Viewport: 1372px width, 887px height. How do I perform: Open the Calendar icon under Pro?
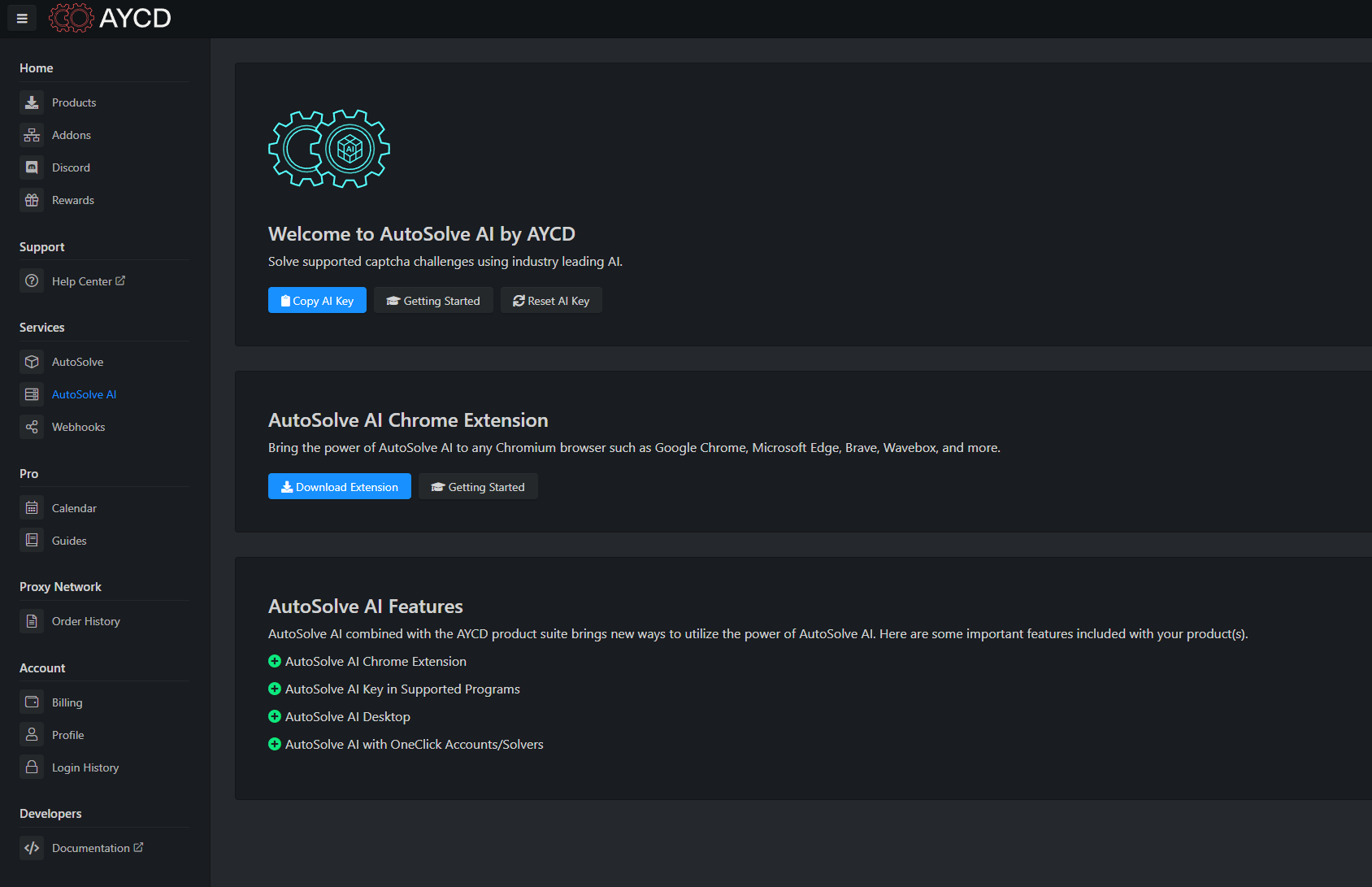tap(32, 508)
